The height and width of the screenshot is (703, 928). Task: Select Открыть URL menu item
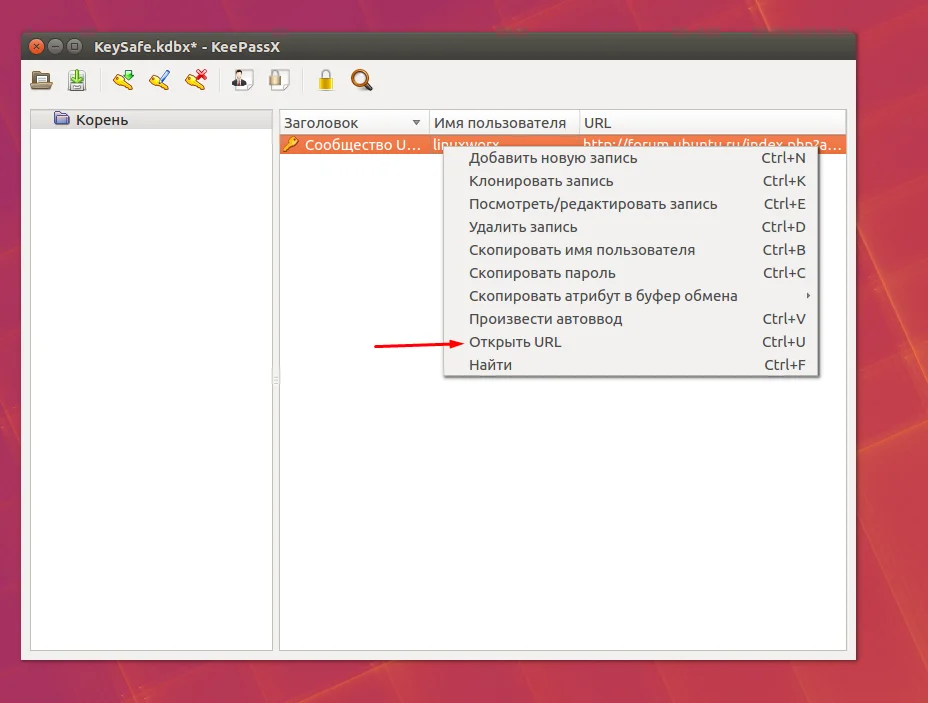(x=631, y=342)
